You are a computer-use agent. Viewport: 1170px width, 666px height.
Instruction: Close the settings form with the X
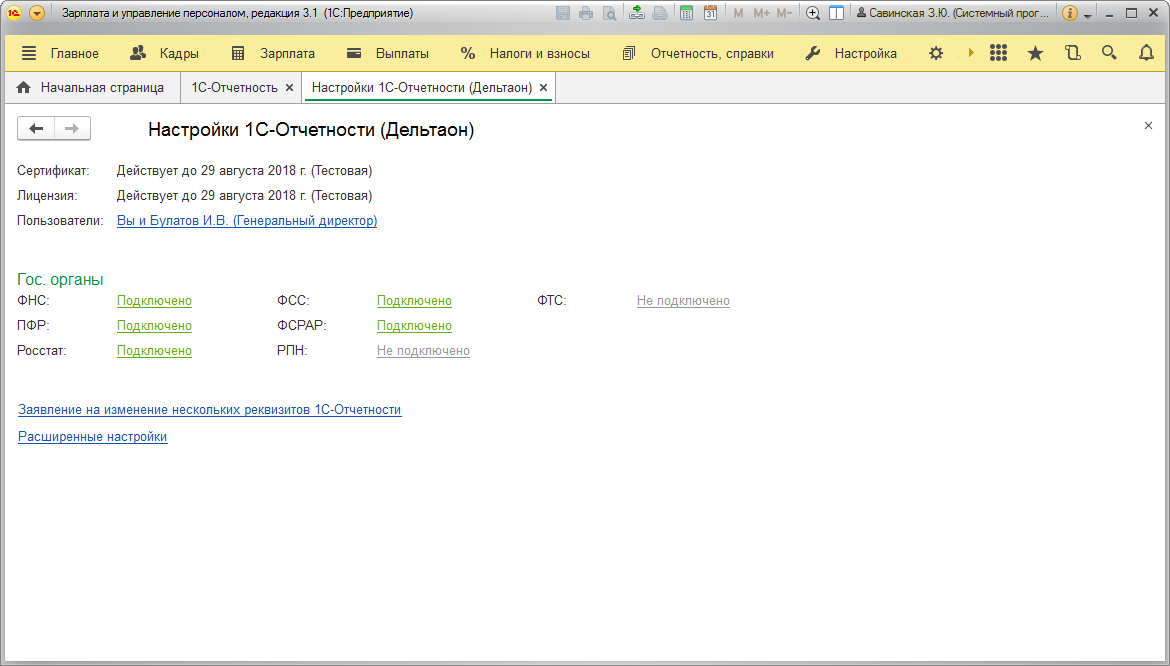[x=1148, y=125]
